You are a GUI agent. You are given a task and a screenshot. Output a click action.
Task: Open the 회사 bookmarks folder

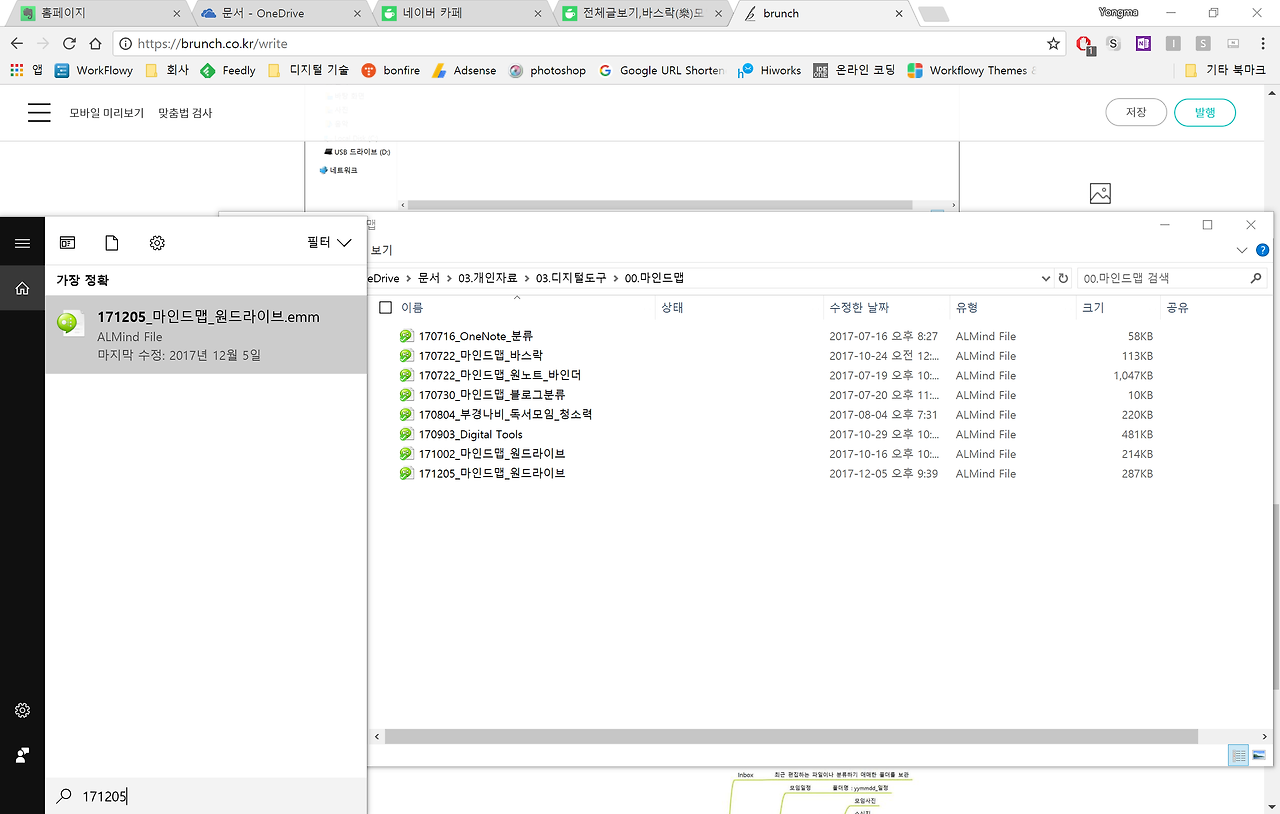(x=167, y=71)
